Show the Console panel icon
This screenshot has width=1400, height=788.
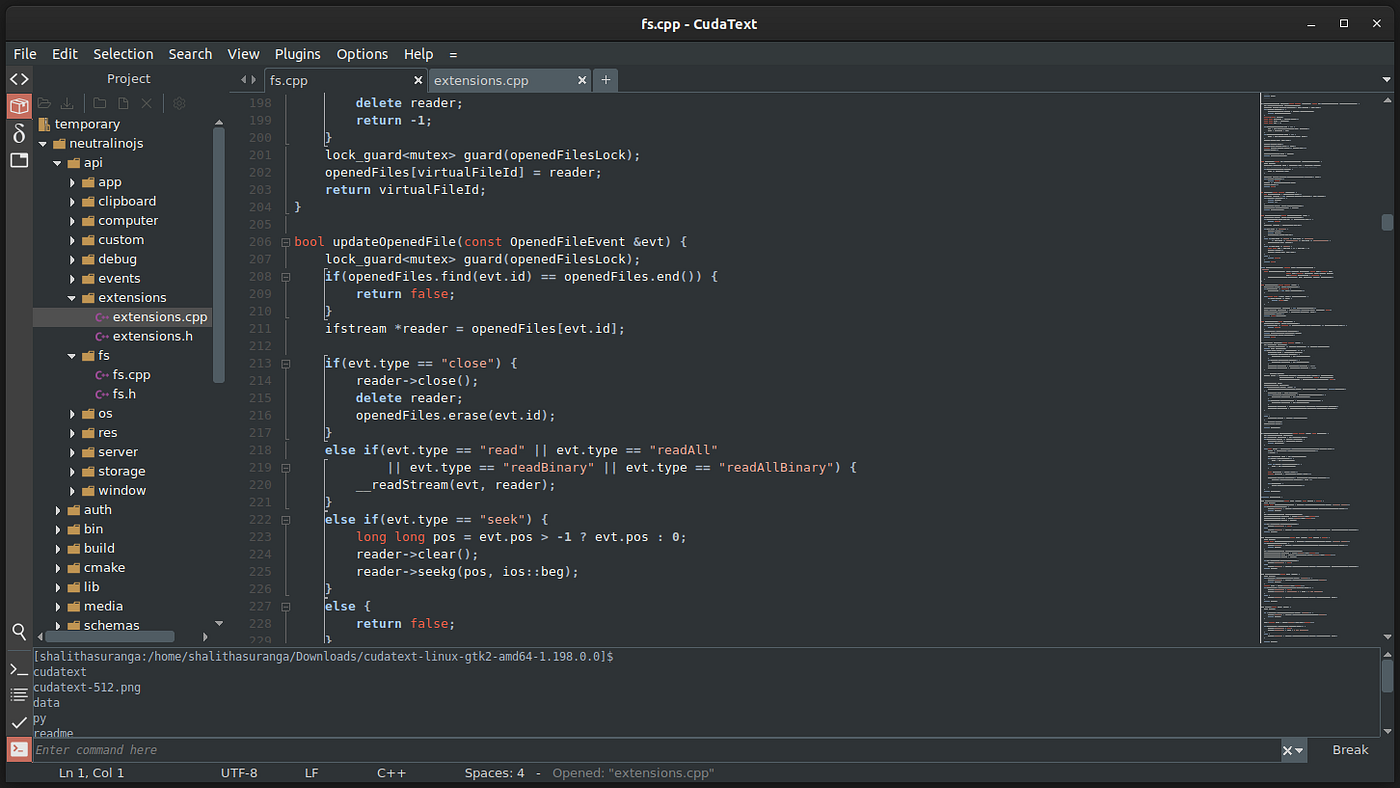[x=19, y=669]
